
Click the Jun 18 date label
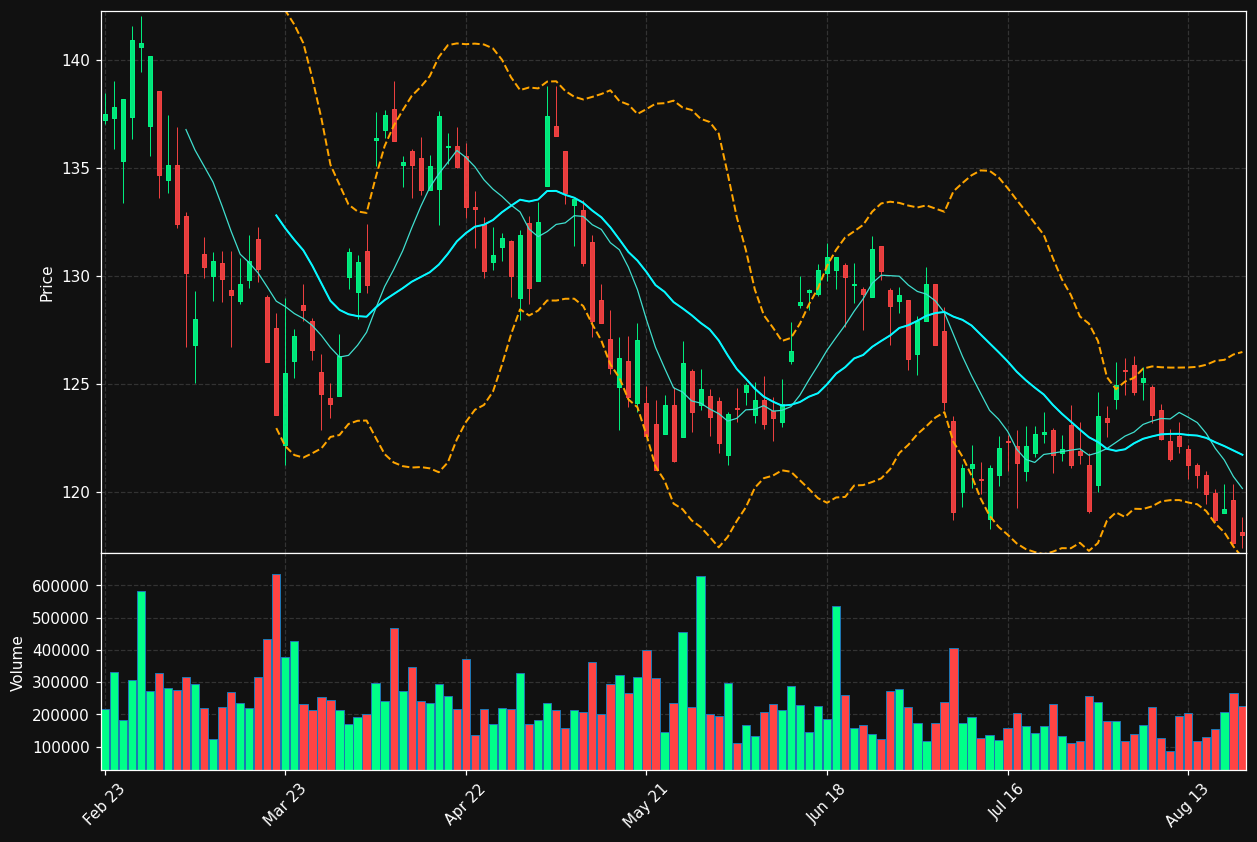tap(826, 804)
